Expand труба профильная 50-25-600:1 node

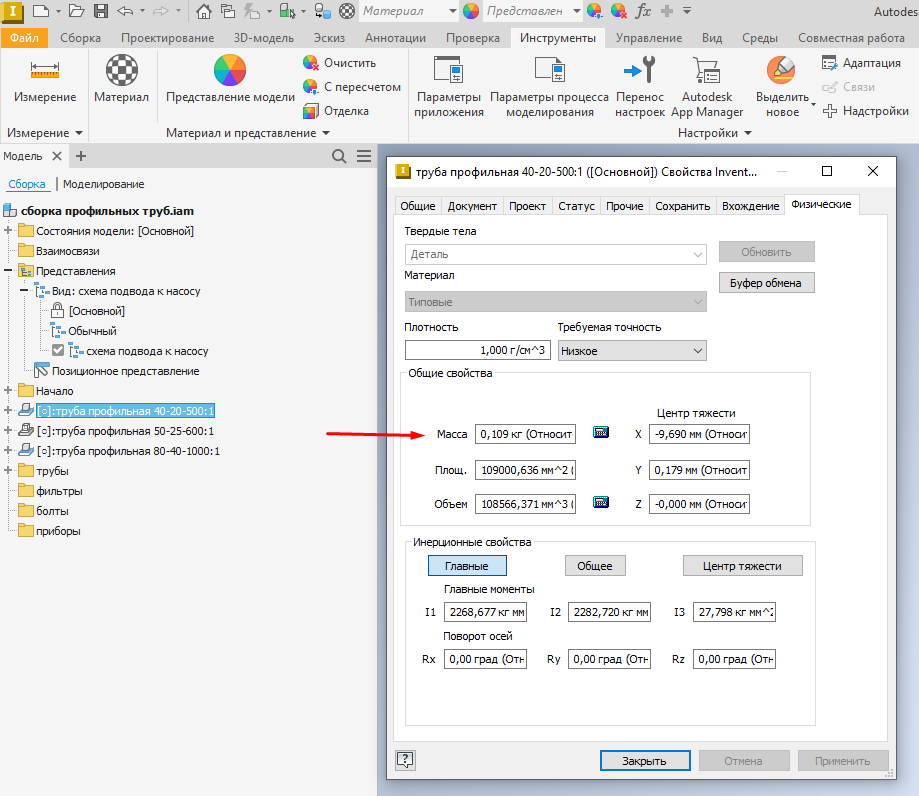(8, 430)
